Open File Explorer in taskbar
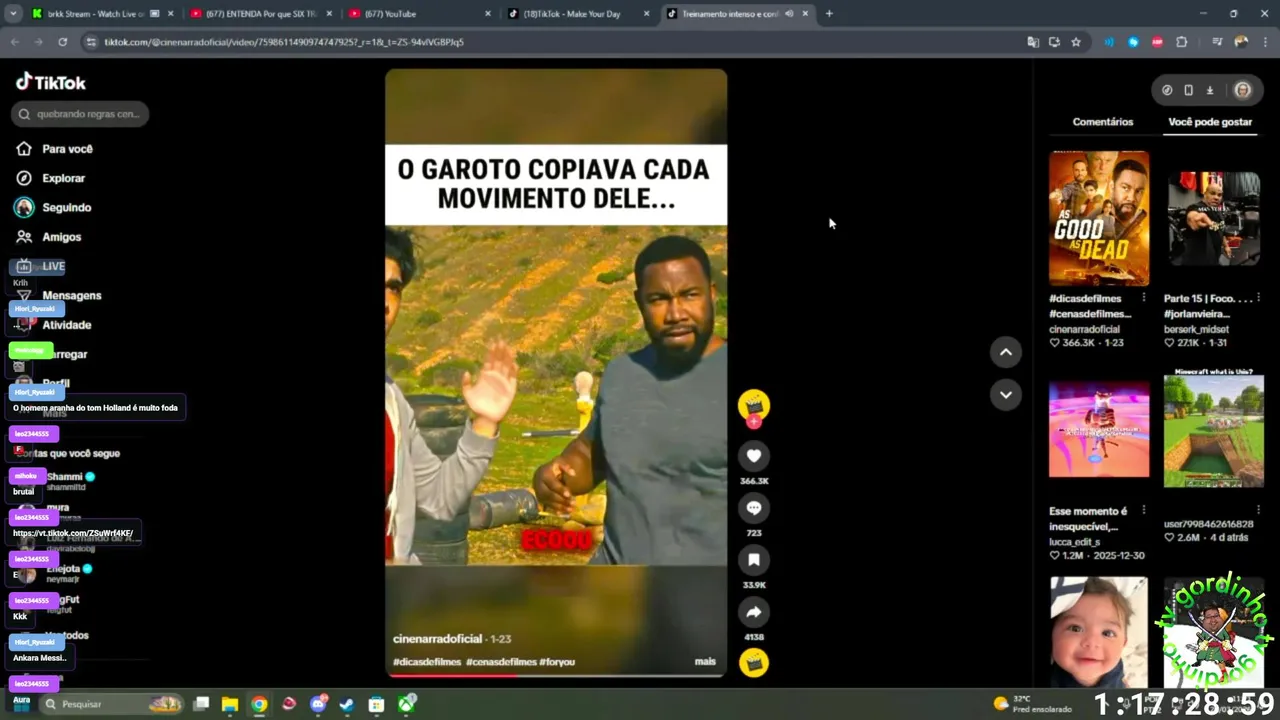Viewport: 1280px width, 720px height. 230,704
